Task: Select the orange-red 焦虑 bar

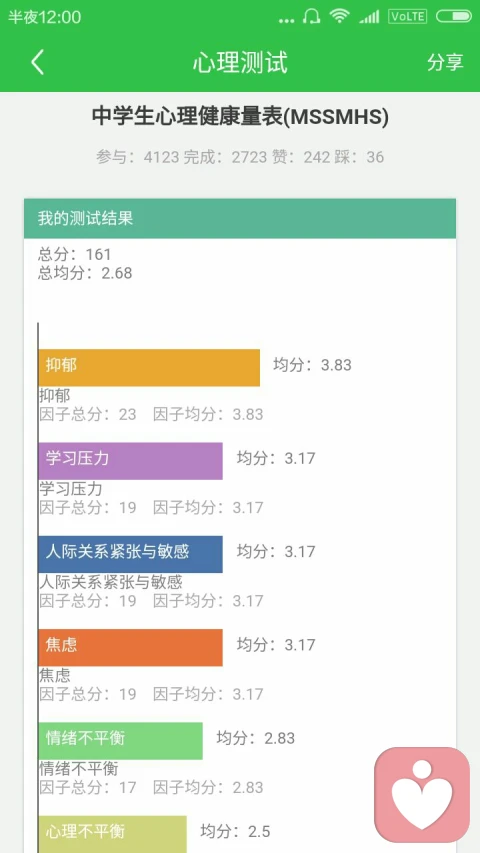Action: pyautogui.click(x=131, y=647)
